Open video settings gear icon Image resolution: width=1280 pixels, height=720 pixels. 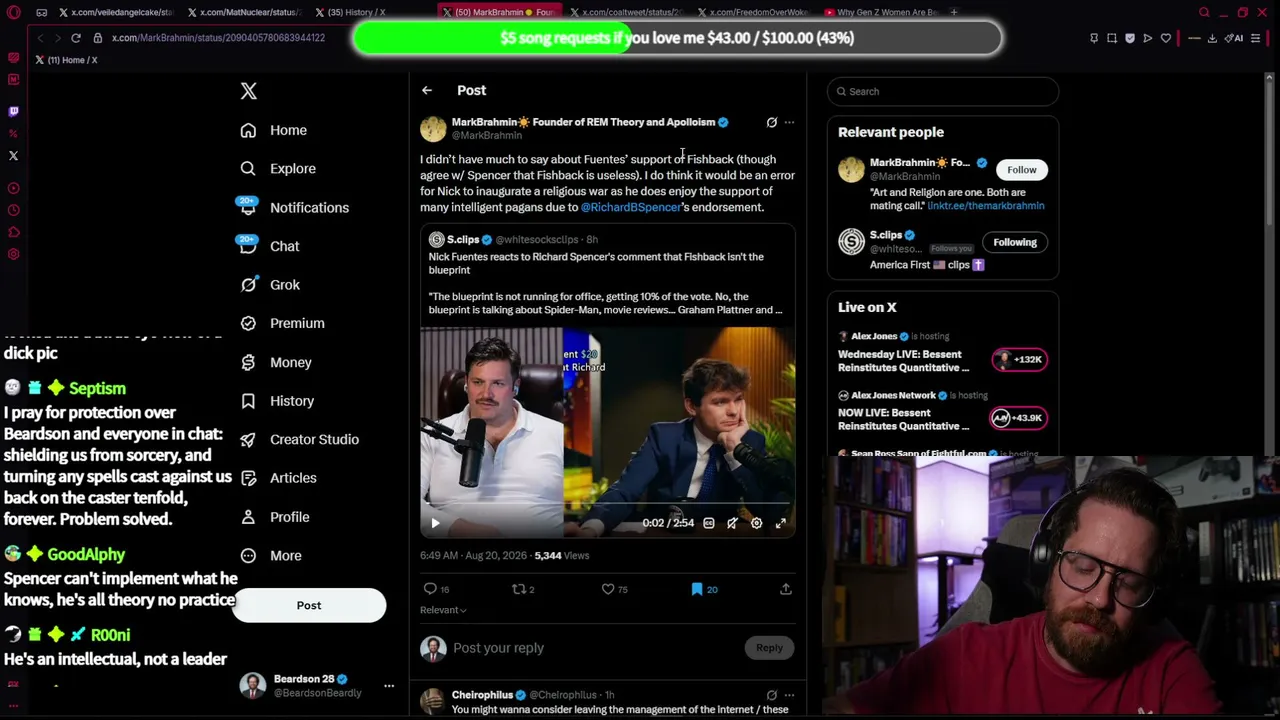756,523
